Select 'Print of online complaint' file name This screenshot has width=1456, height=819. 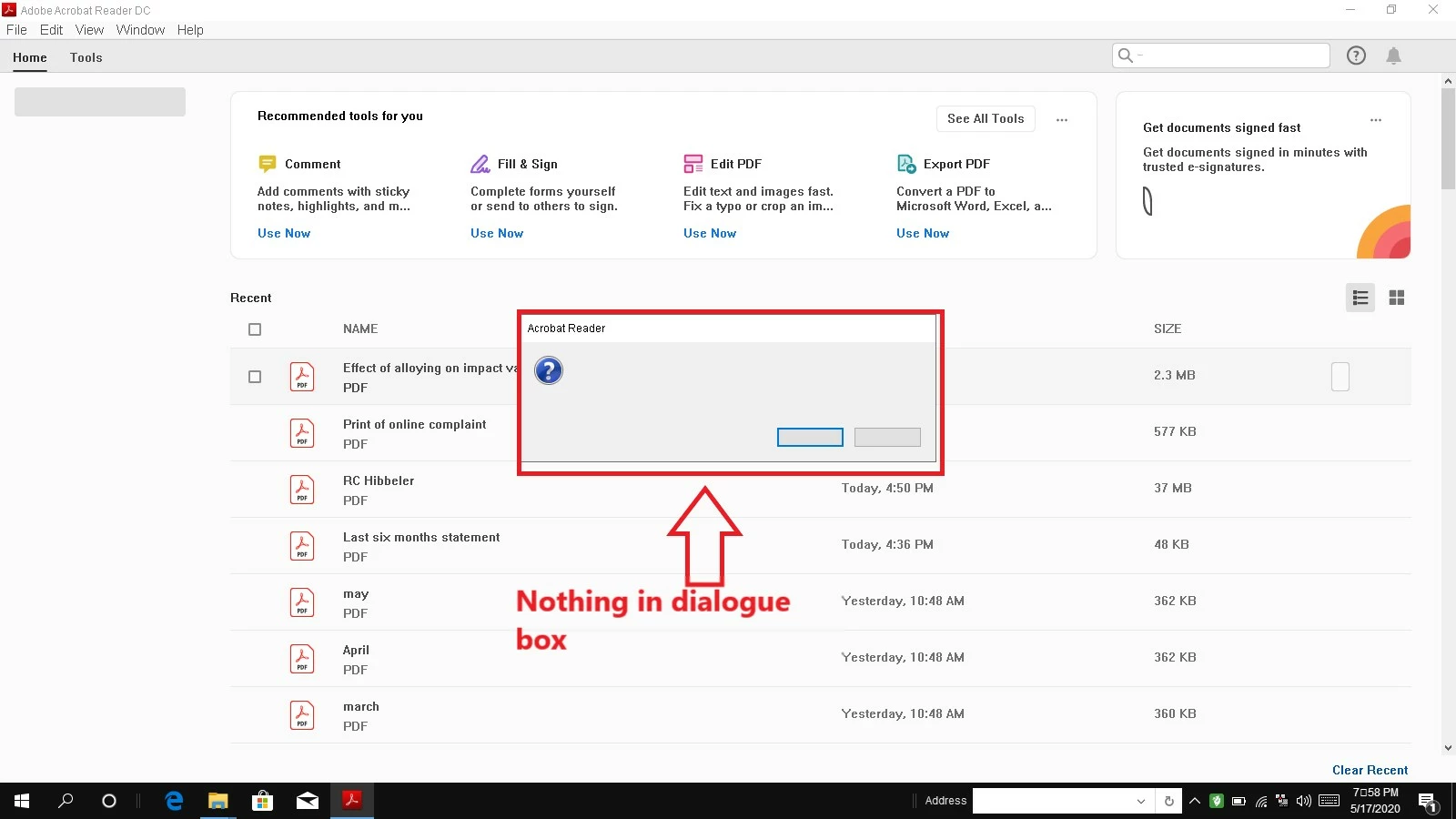(414, 424)
